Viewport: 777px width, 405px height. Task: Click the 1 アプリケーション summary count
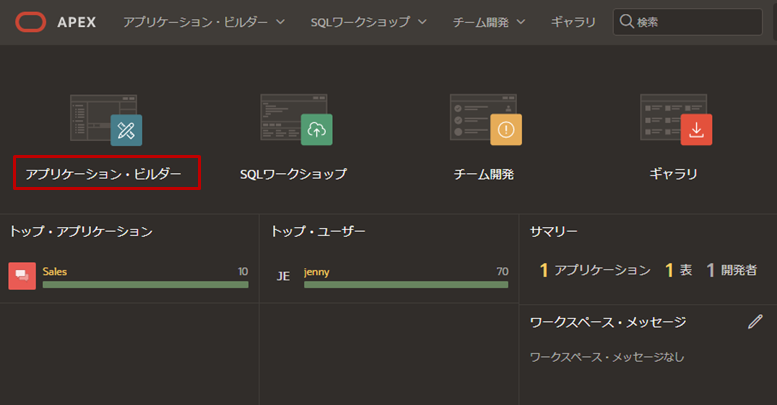click(595, 270)
